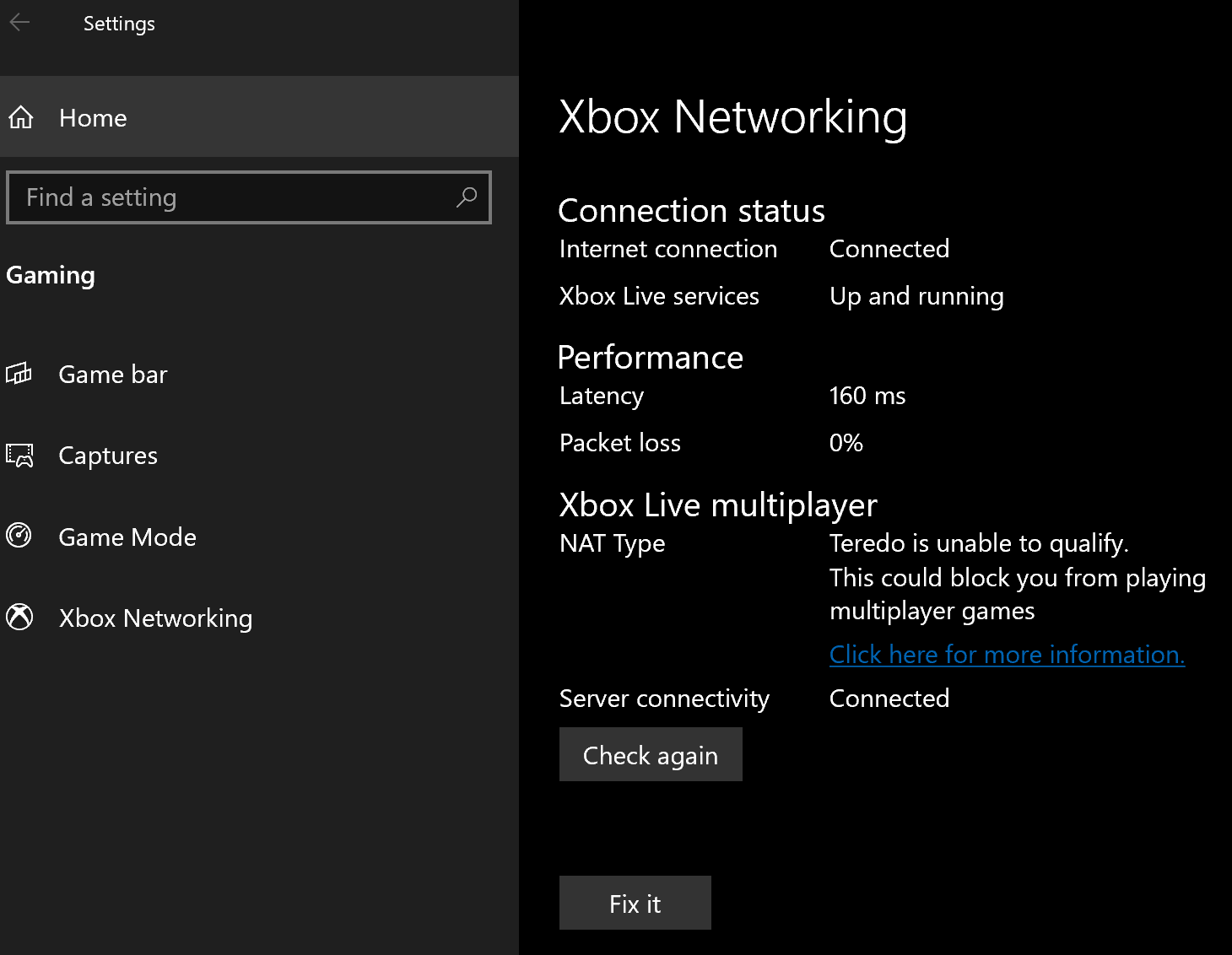Screen dimensions: 1232x955
Task: Focus the Find a setting field
Action: 249,197
